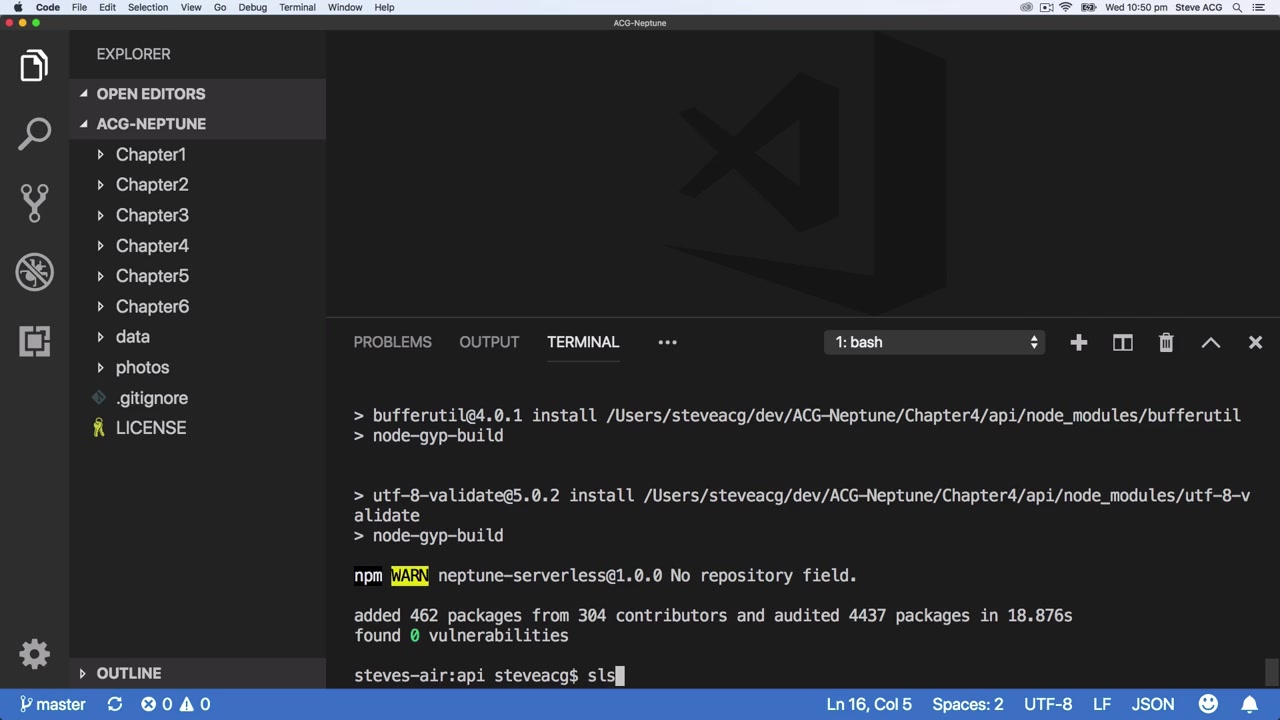Image resolution: width=1280 pixels, height=720 pixels.
Task: Open the Search view in activity bar
Action: pyautogui.click(x=34, y=134)
